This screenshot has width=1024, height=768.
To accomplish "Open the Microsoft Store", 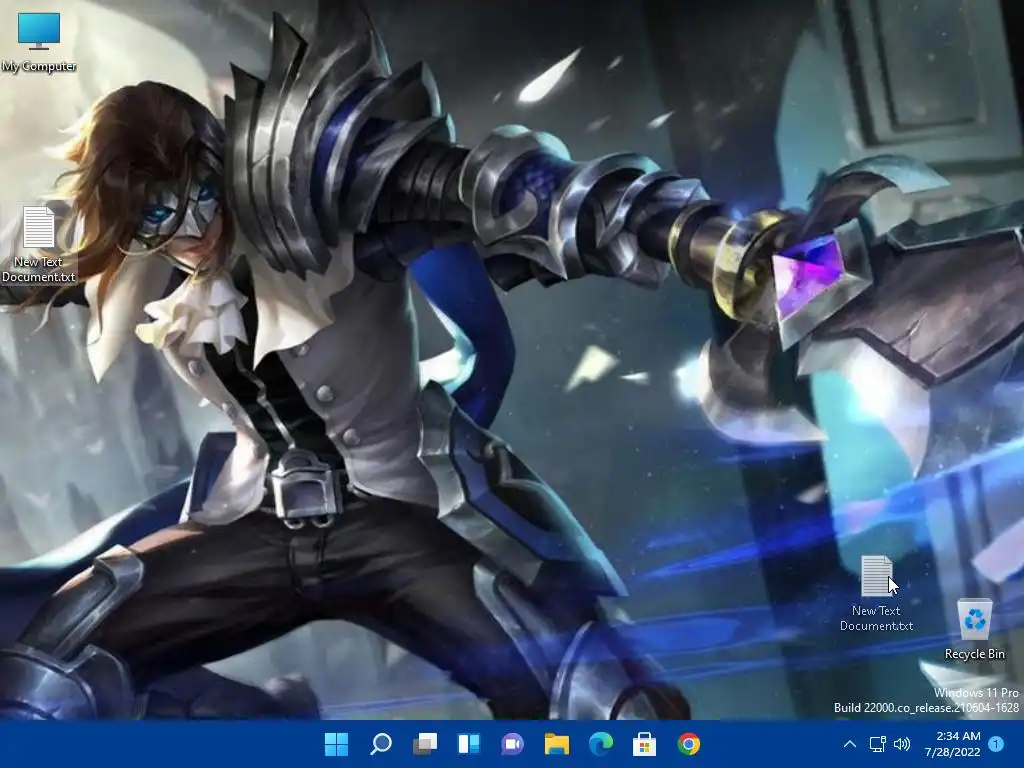I will click(x=644, y=744).
